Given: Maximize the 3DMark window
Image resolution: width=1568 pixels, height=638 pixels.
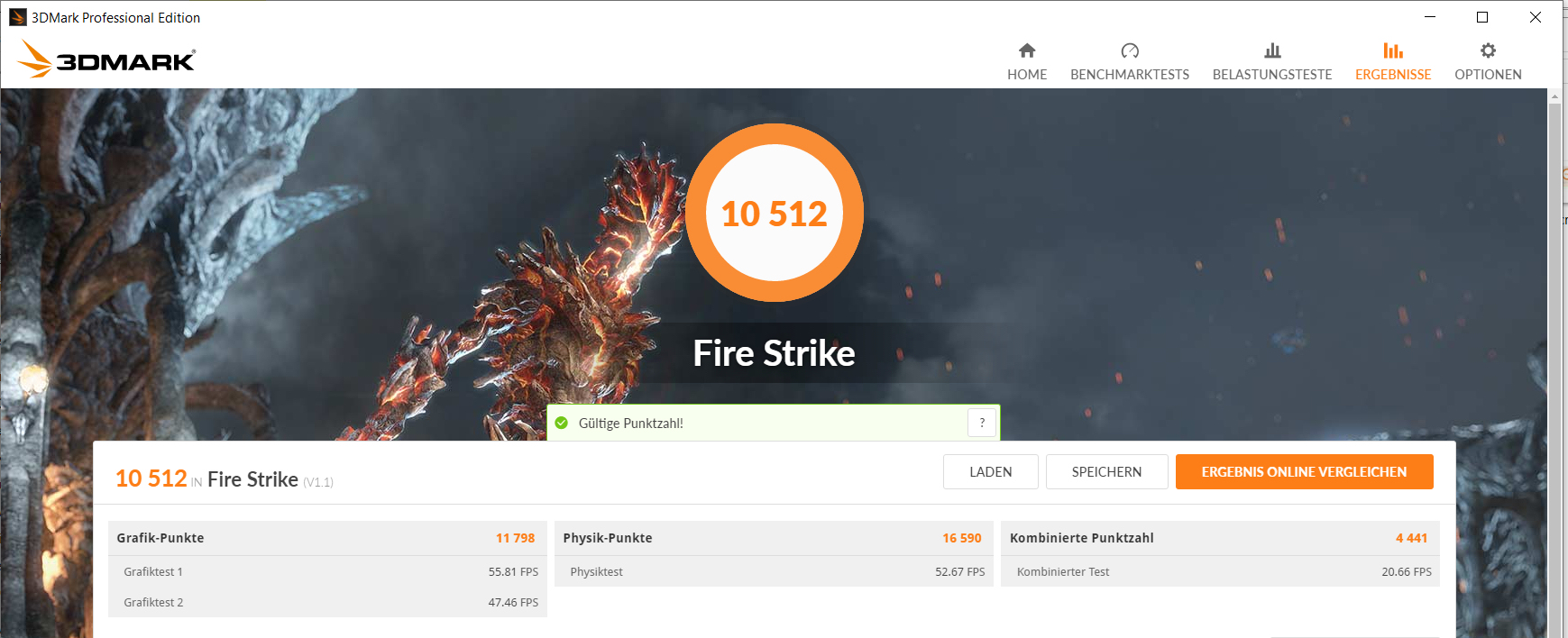Looking at the screenshot, I should [x=1481, y=17].
